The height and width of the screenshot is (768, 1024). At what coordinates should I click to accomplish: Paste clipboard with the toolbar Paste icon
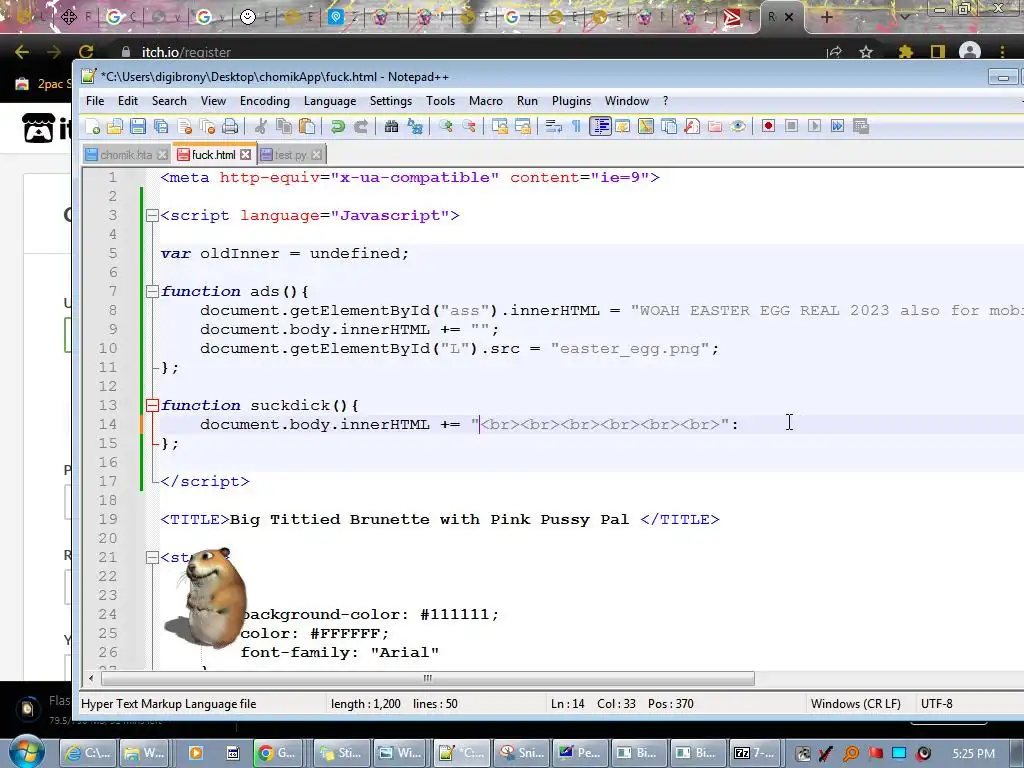[x=307, y=126]
